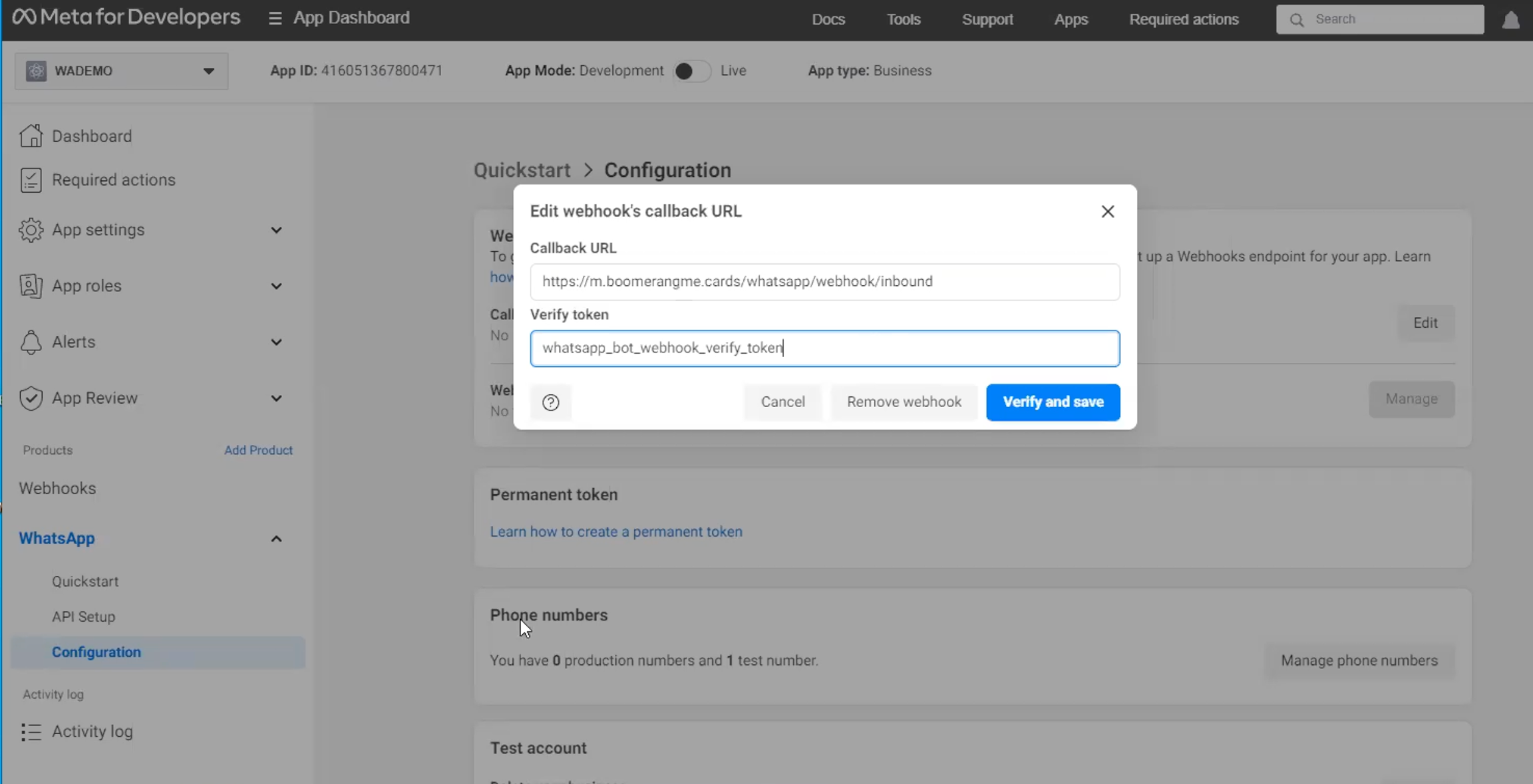Collapse the WhatsApp product section
Image resolution: width=1533 pixels, height=784 pixels.
pyautogui.click(x=276, y=539)
